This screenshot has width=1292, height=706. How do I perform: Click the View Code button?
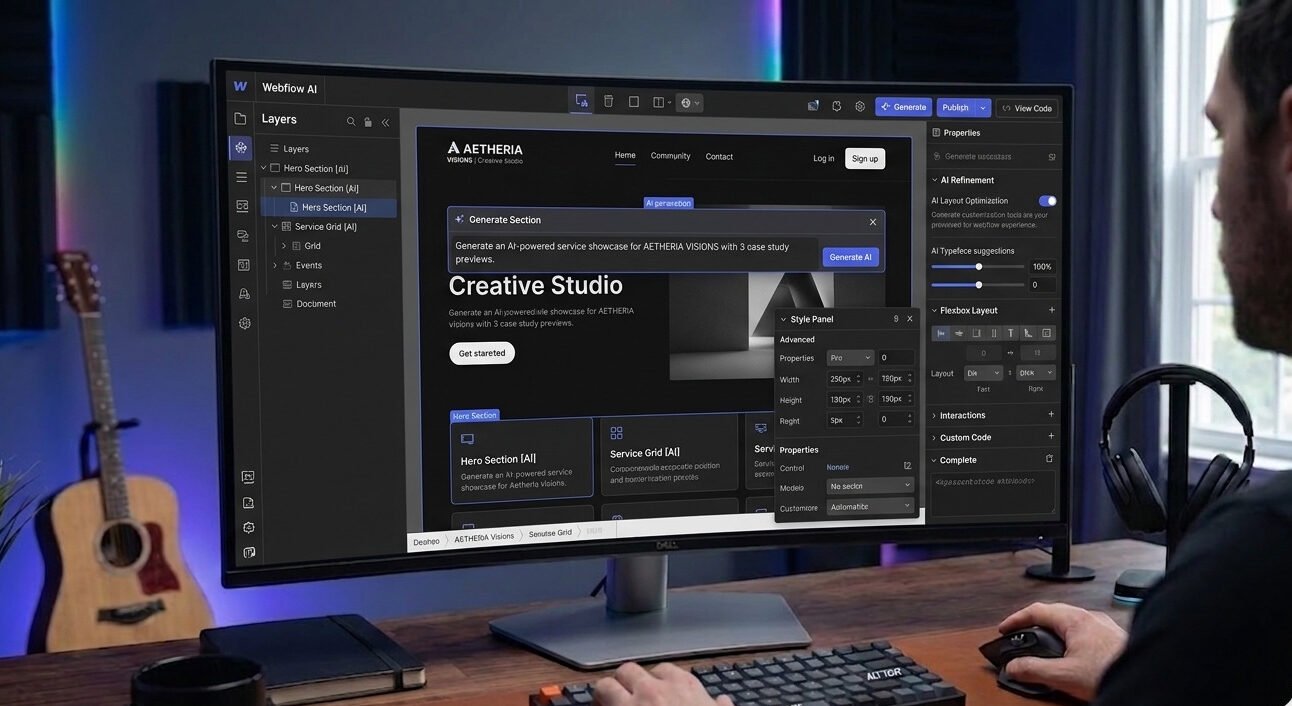[x=1027, y=108]
